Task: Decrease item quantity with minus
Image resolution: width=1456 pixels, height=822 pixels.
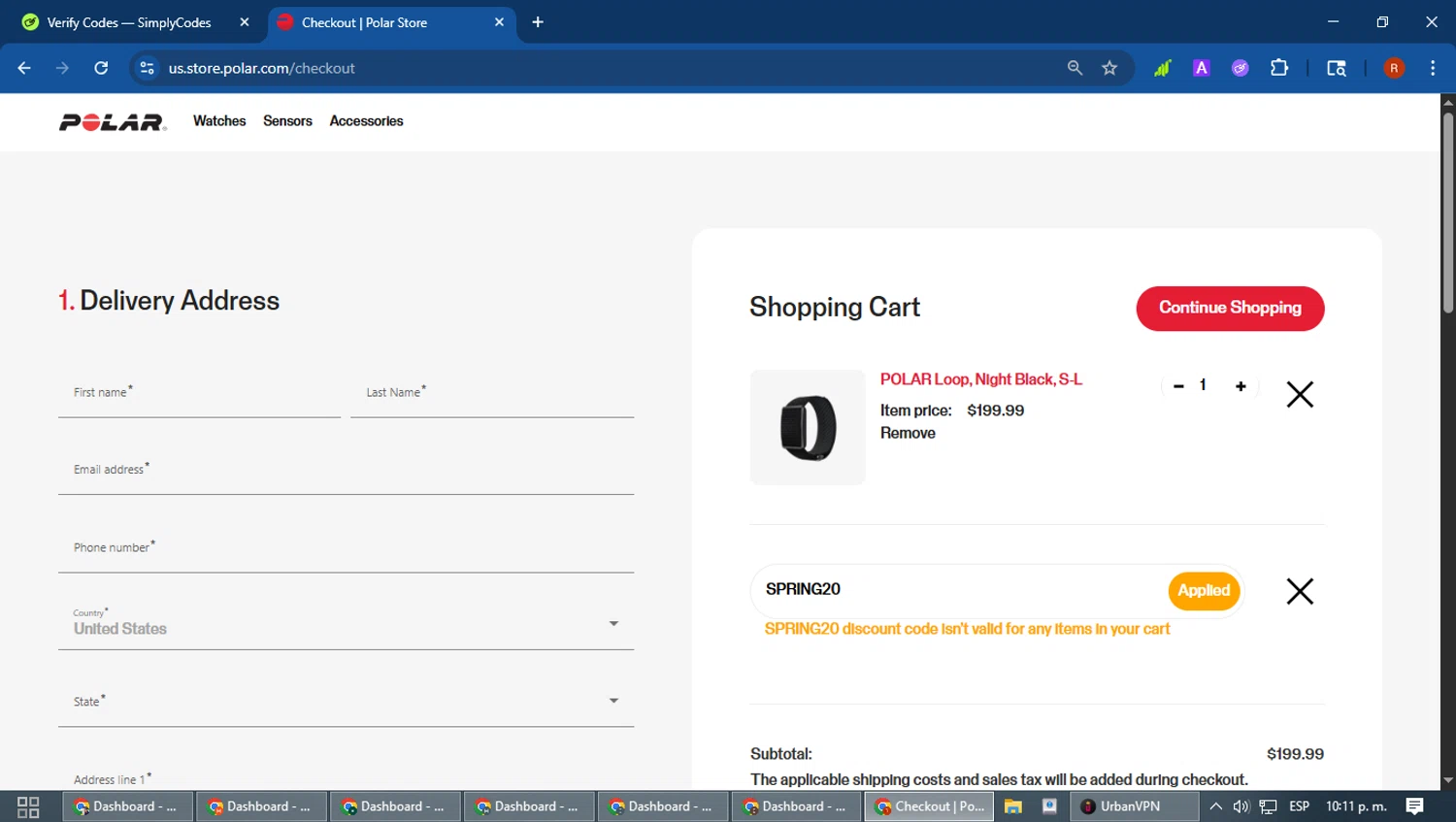Action: click(x=1178, y=386)
